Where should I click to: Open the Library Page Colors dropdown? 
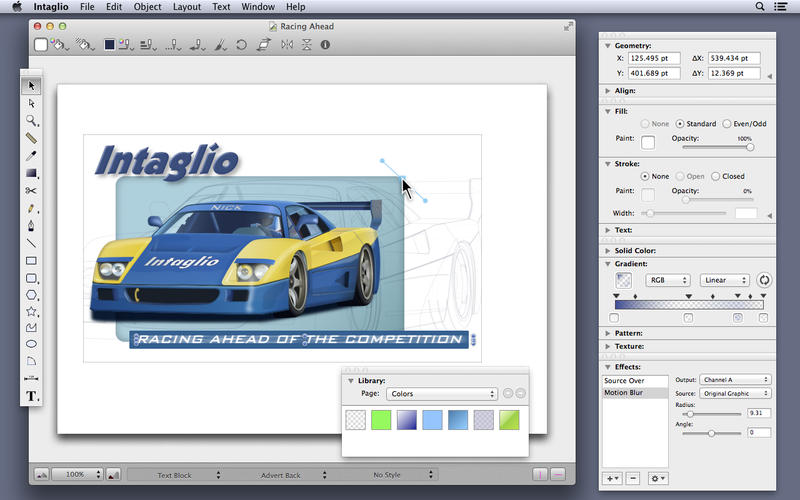pos(441,394)
